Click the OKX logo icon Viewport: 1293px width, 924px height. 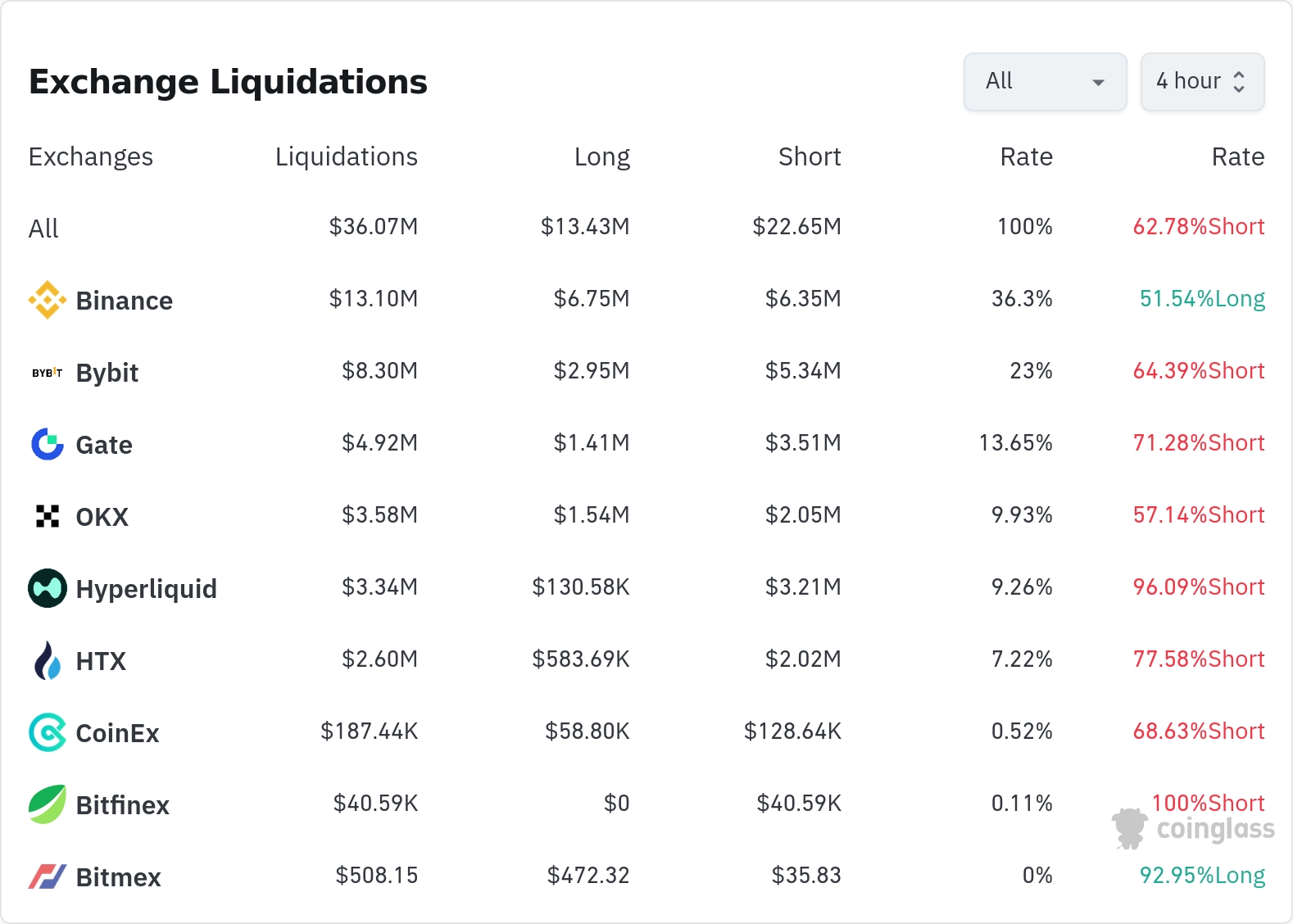click(47, 516)
